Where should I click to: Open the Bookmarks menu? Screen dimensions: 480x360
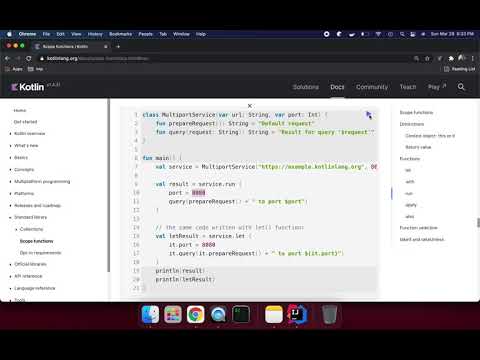pyautogui.click(x=120, y=34)
